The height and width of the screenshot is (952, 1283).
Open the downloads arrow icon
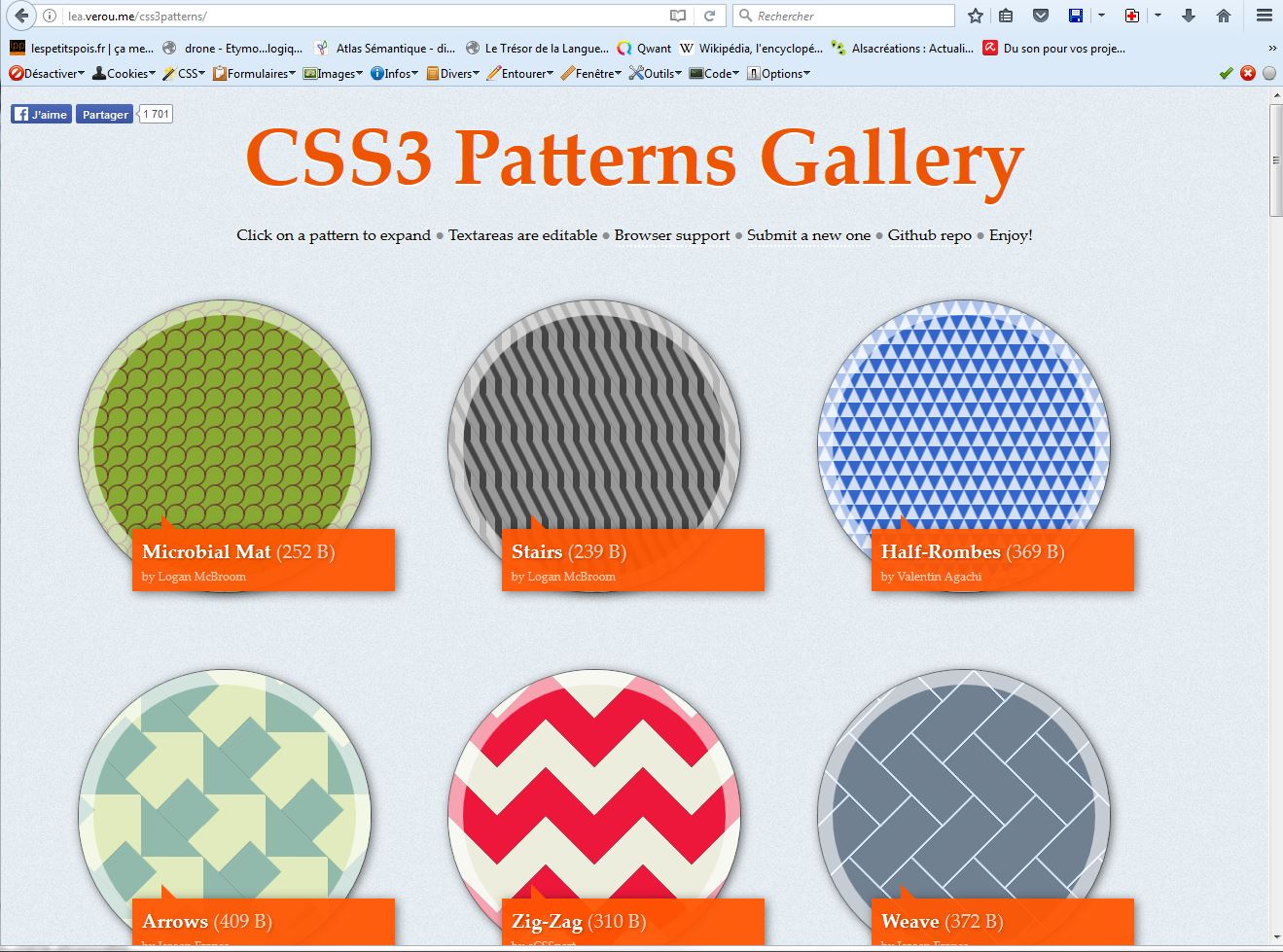coord(1189,16)
